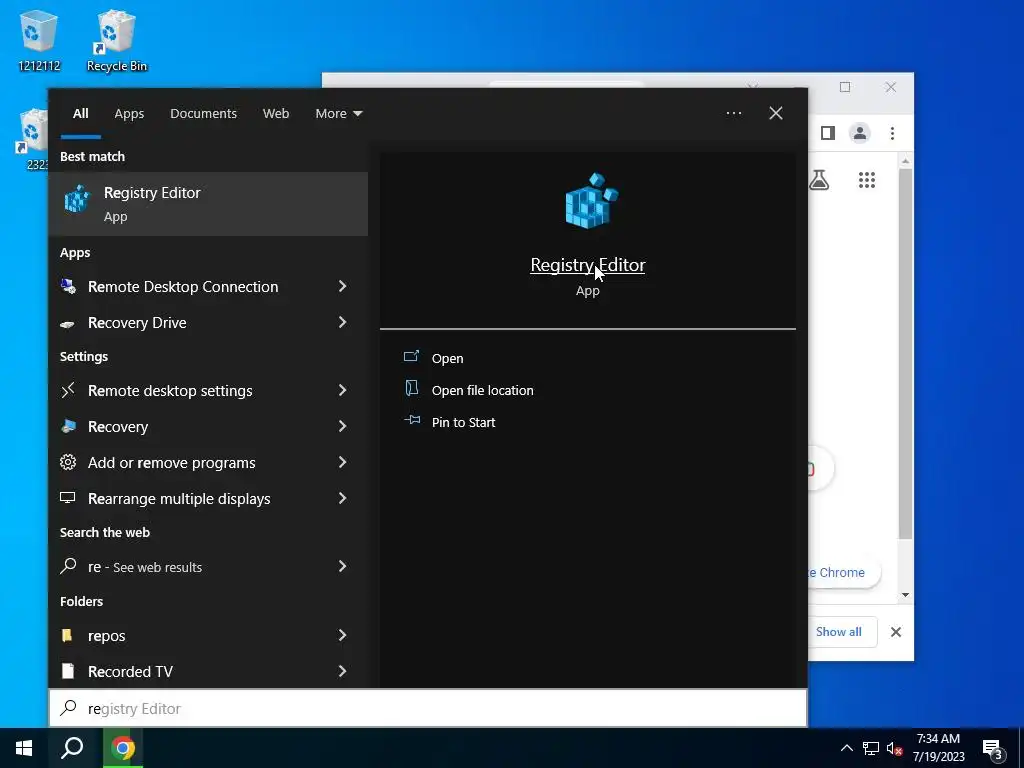Expand the Recorded TV result arrow

click(x=342, y=671)
